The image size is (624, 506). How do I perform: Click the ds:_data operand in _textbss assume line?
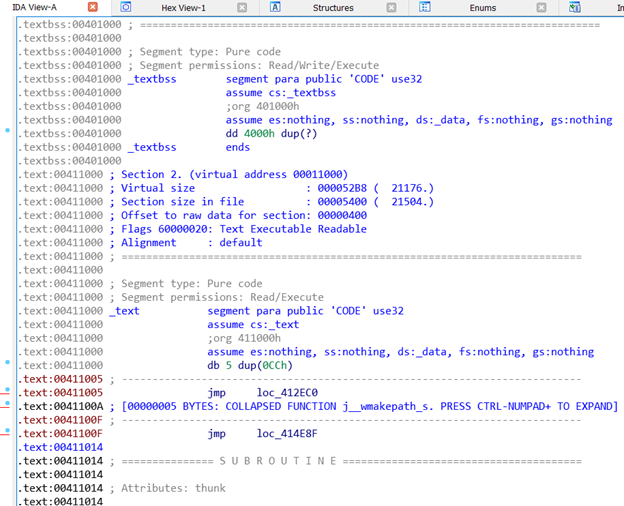pyautogui.click(x=443, y=120)
